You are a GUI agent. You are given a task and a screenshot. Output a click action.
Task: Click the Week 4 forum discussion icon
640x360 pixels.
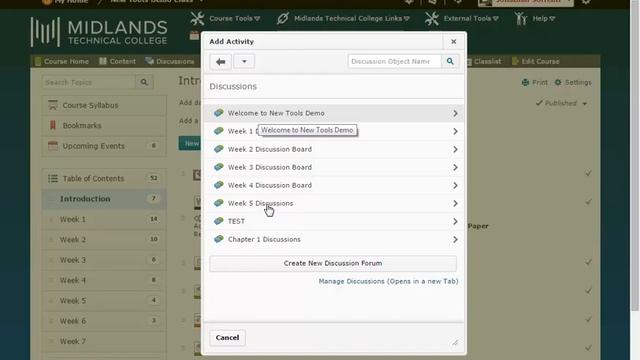(219, 185)
